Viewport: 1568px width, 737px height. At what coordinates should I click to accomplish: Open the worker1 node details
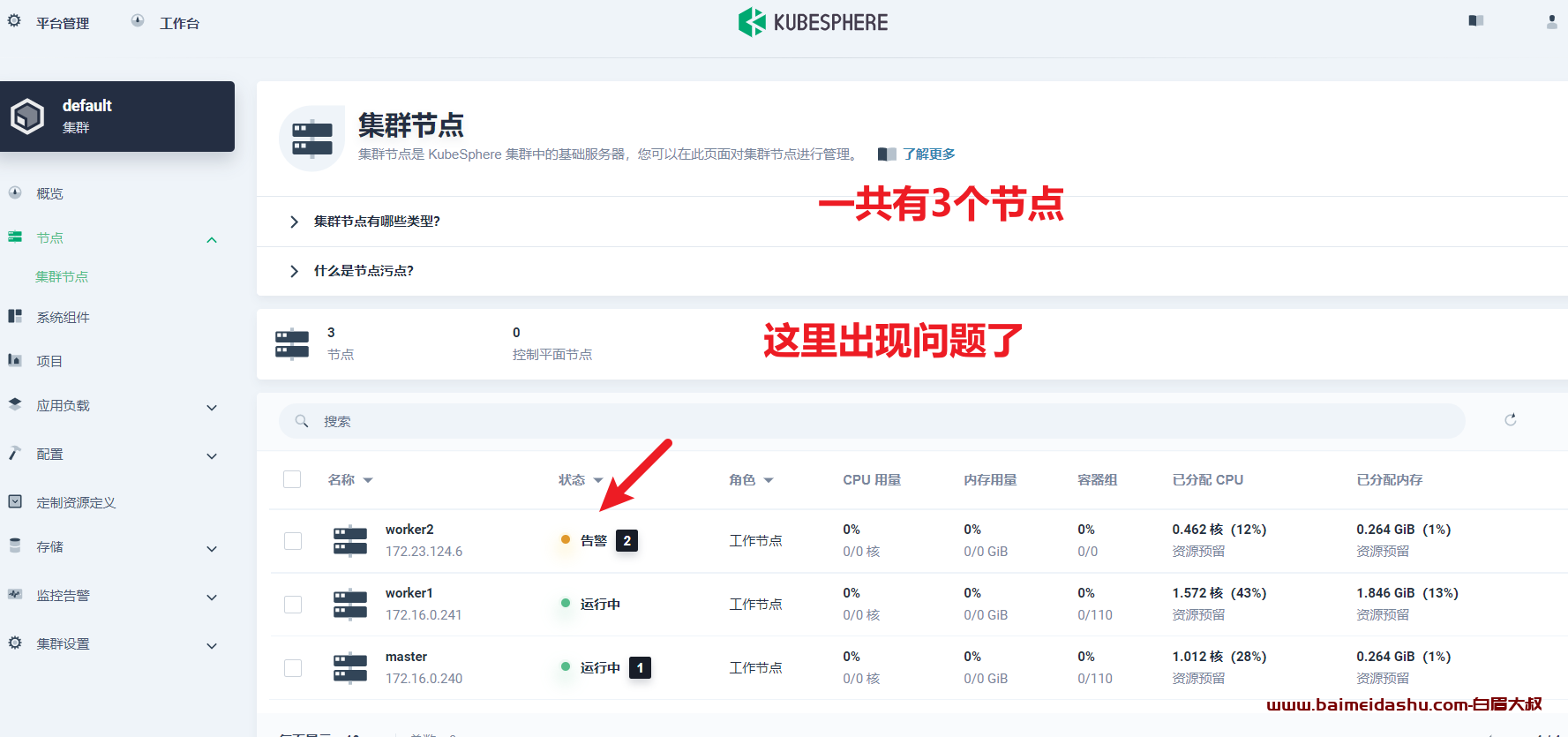[409, 593]
